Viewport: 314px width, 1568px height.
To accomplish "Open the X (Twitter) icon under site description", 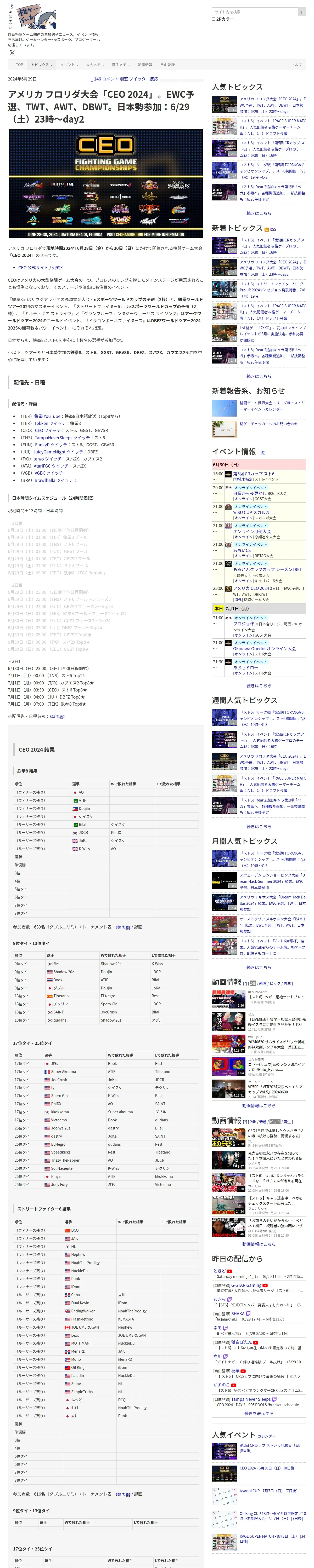I will (12, 53).
